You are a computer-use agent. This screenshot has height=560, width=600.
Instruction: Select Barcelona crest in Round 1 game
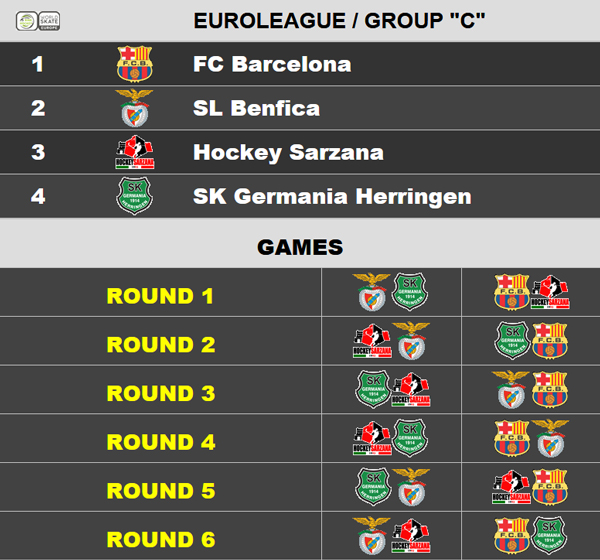pos(512,292)
